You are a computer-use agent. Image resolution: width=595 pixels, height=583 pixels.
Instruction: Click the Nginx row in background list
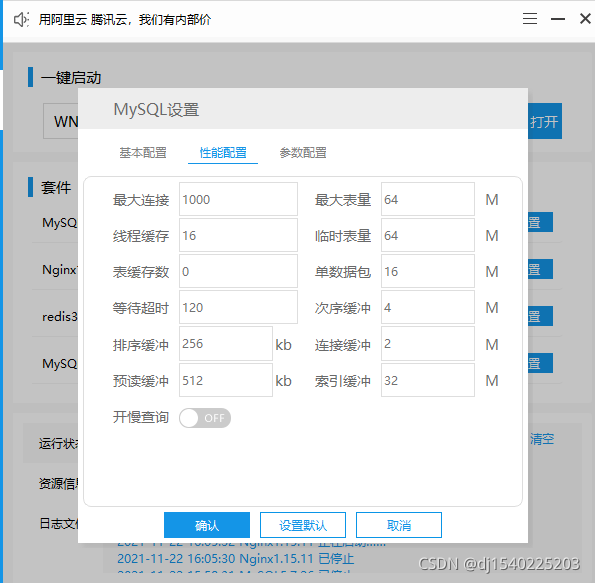60,269
